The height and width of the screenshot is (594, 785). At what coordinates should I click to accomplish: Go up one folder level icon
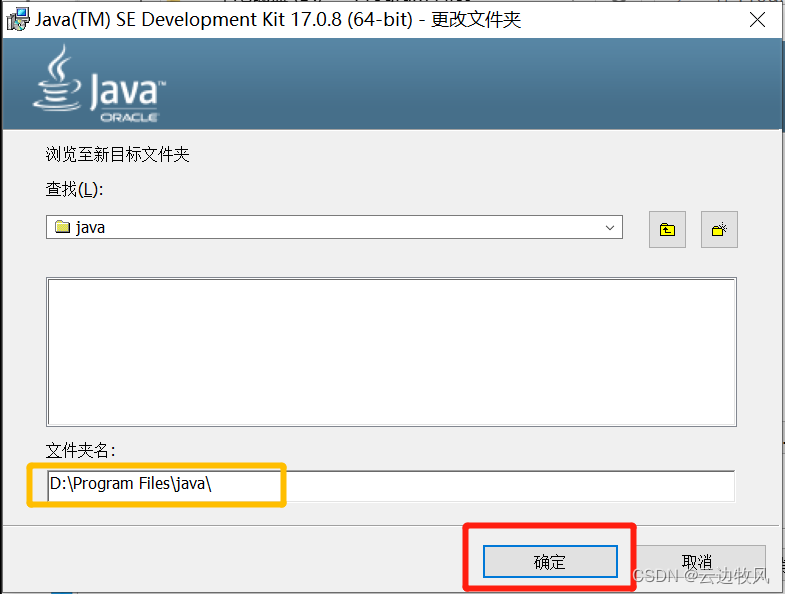(667, 229)
